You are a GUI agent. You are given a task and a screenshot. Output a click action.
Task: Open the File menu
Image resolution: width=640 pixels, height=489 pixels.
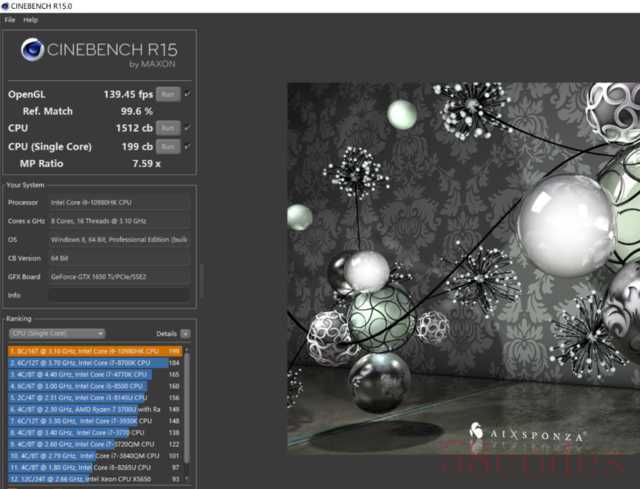10,20
